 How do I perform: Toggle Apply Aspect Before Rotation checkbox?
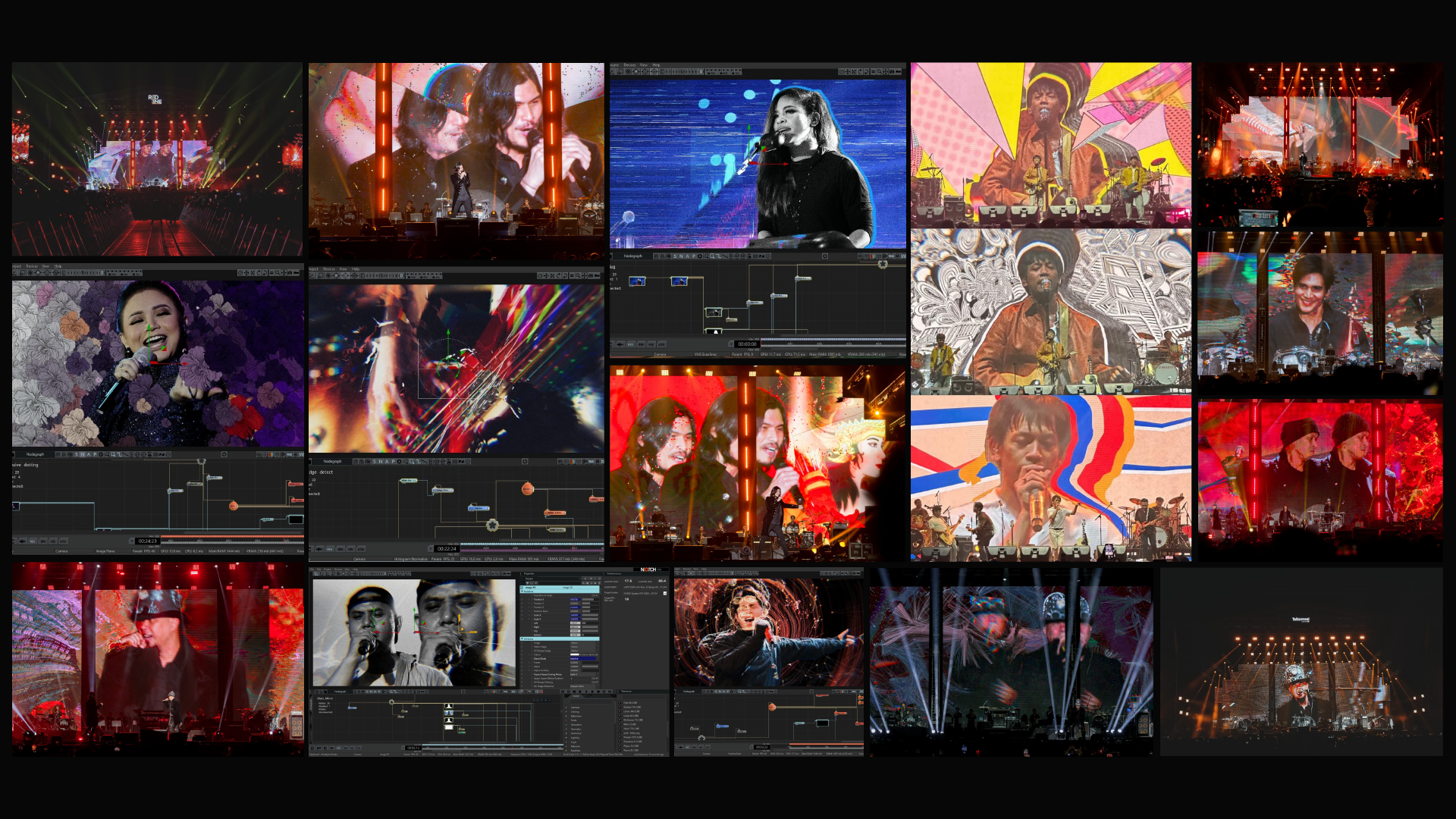click(x=572, y=678)
